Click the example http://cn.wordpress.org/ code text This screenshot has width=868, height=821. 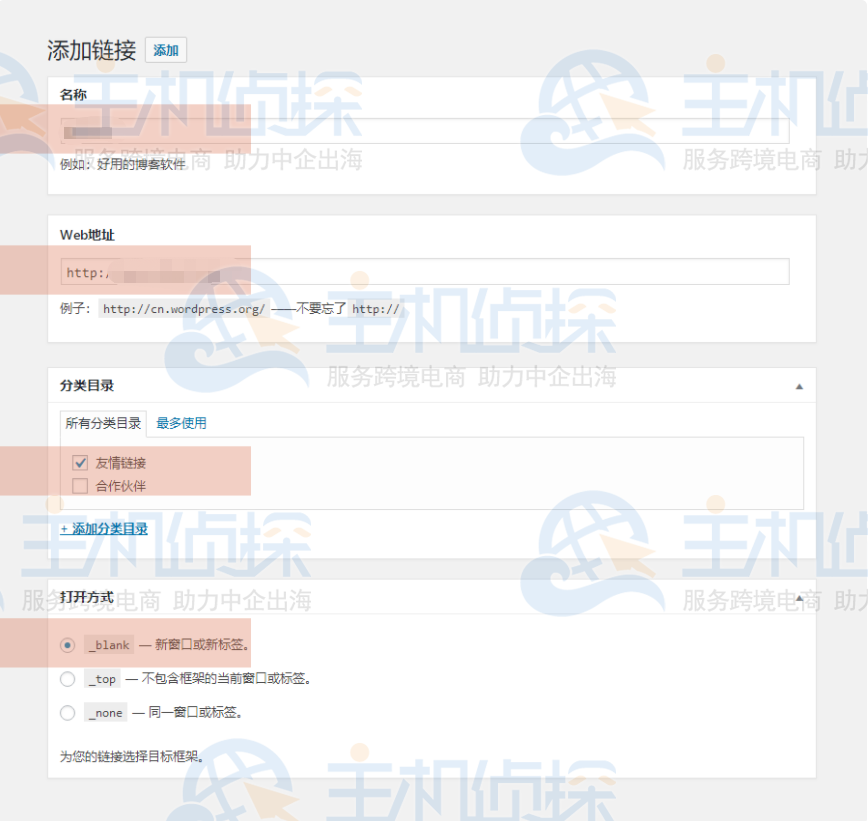coord(184,309)
